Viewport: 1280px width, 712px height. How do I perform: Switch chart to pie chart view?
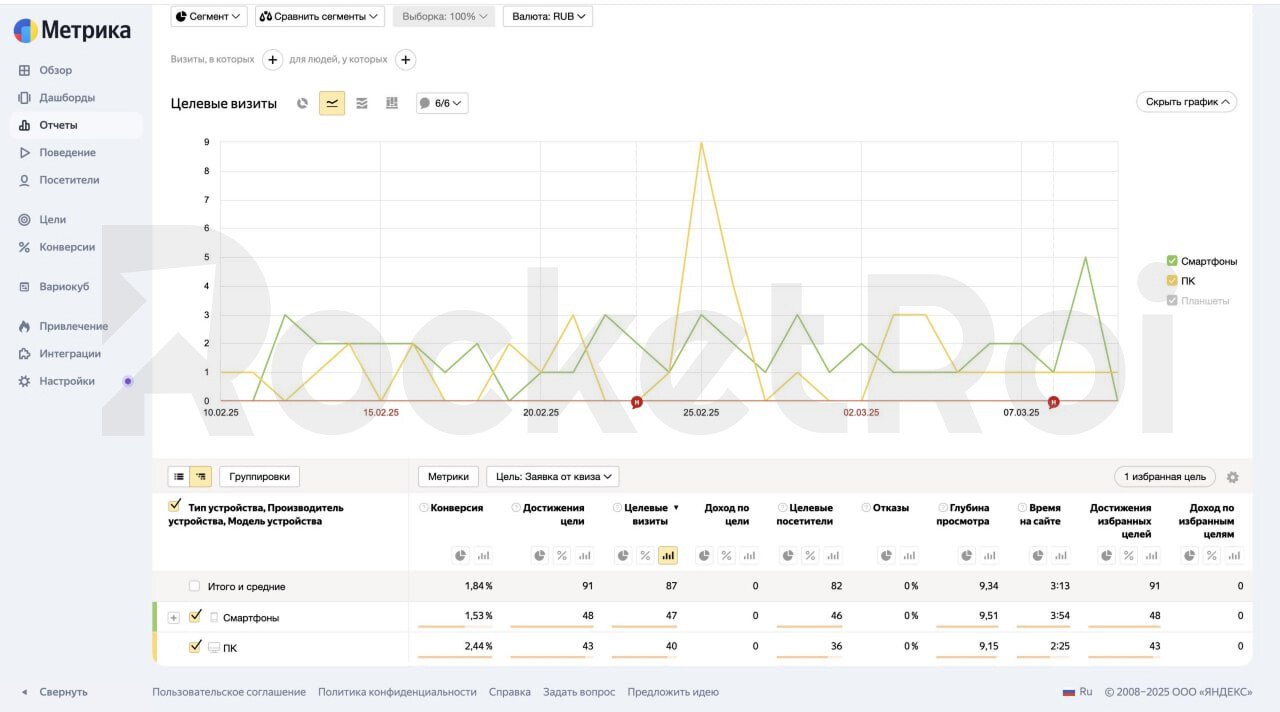(x=302, y=103)
